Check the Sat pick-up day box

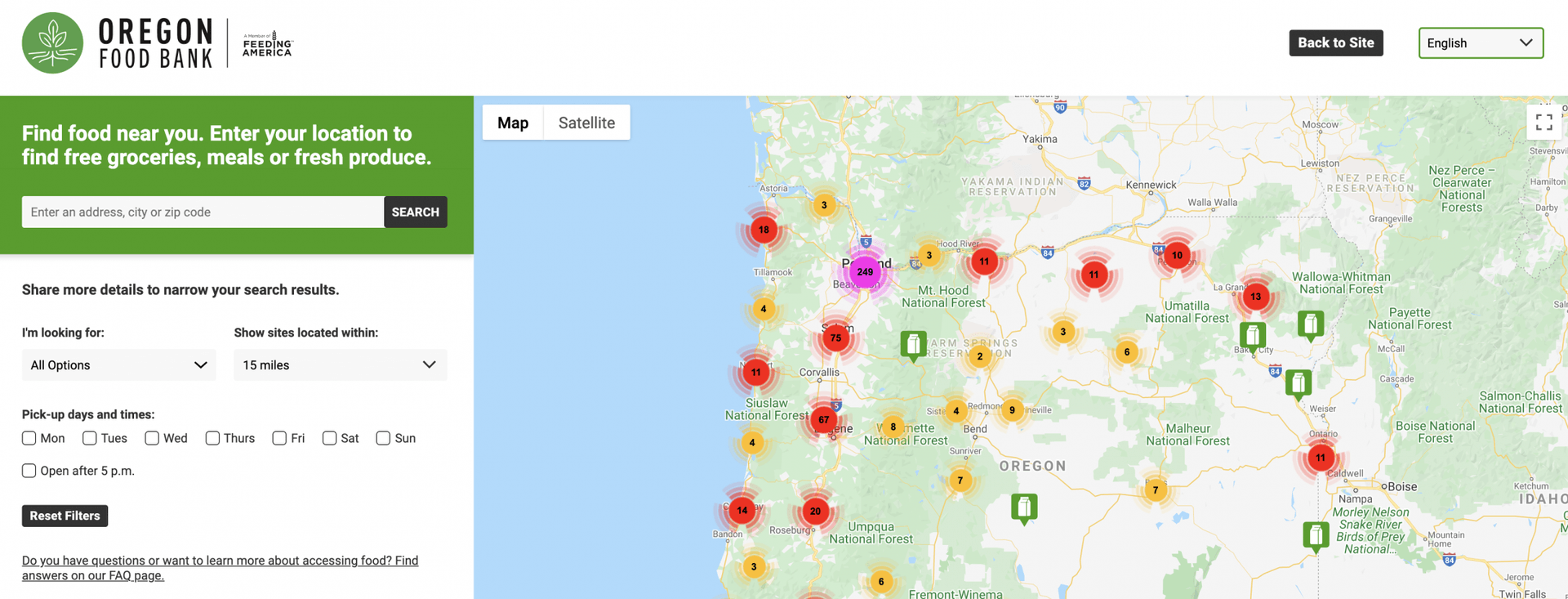(329, 438)
